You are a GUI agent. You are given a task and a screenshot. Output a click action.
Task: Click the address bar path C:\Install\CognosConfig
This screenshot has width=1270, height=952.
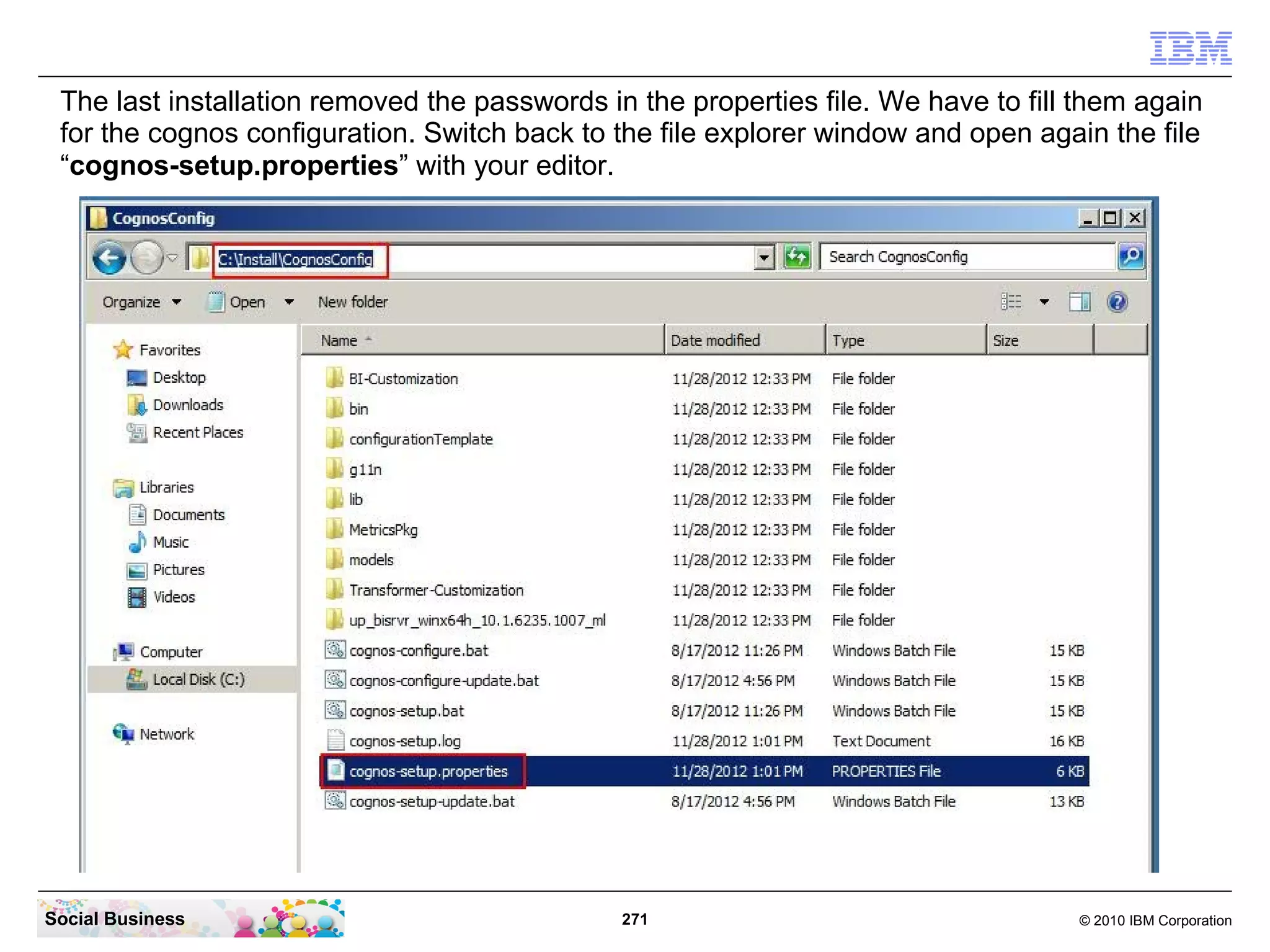click(295, 259)
